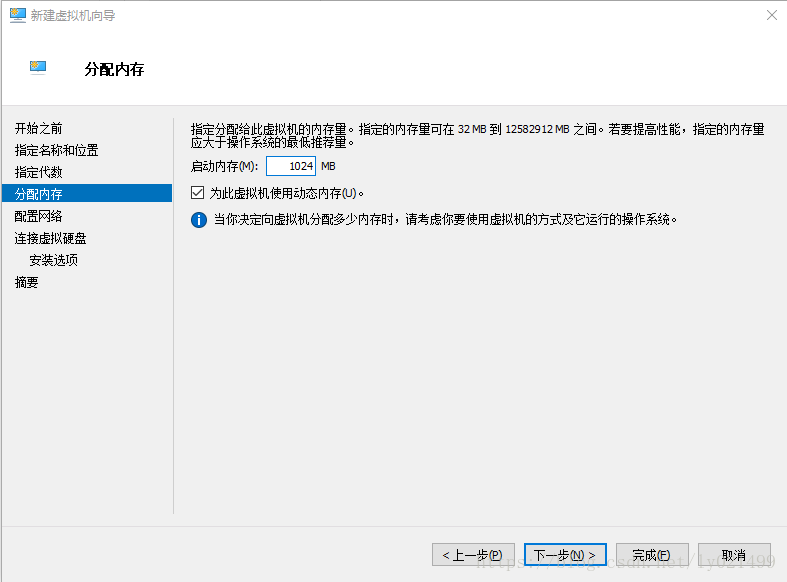Click the 分配内存 page heading
The width and height of the screenshot is (787, 582).
coord(114,69)
